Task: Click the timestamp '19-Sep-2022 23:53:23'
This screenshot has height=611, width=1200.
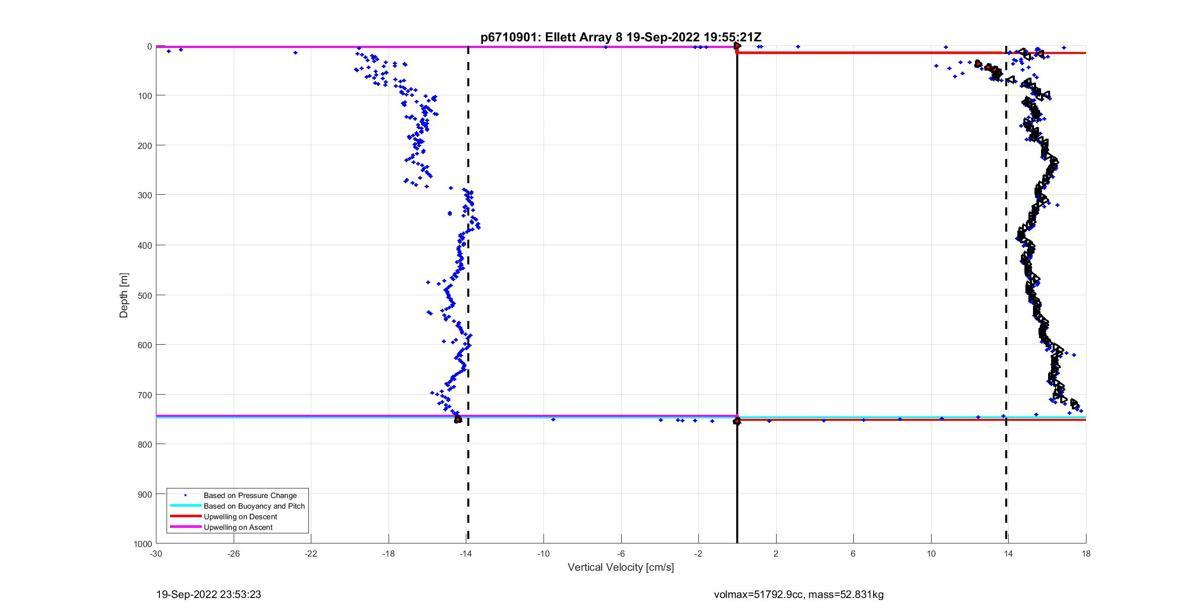Action: [x=209, y=594]
